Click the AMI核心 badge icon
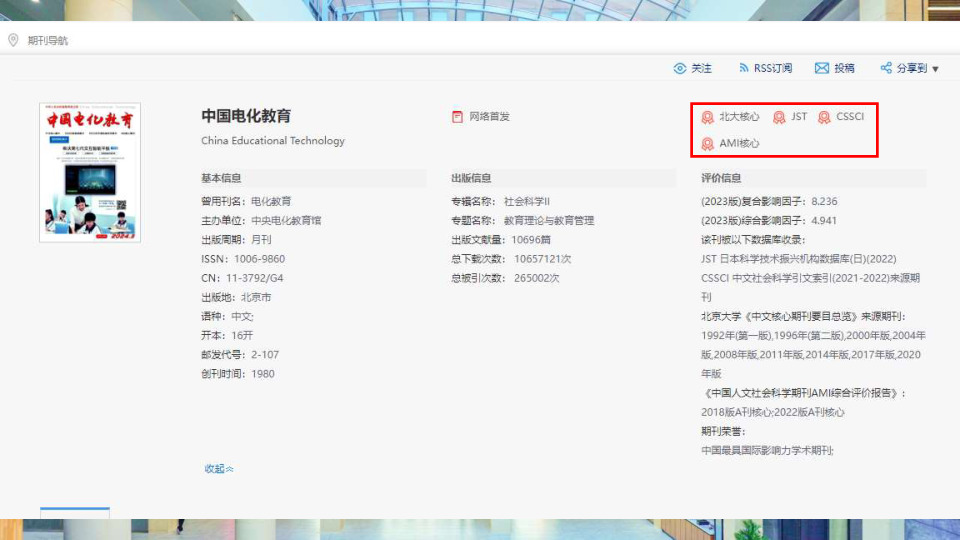960x540 pixels. (x=708, y=144)
